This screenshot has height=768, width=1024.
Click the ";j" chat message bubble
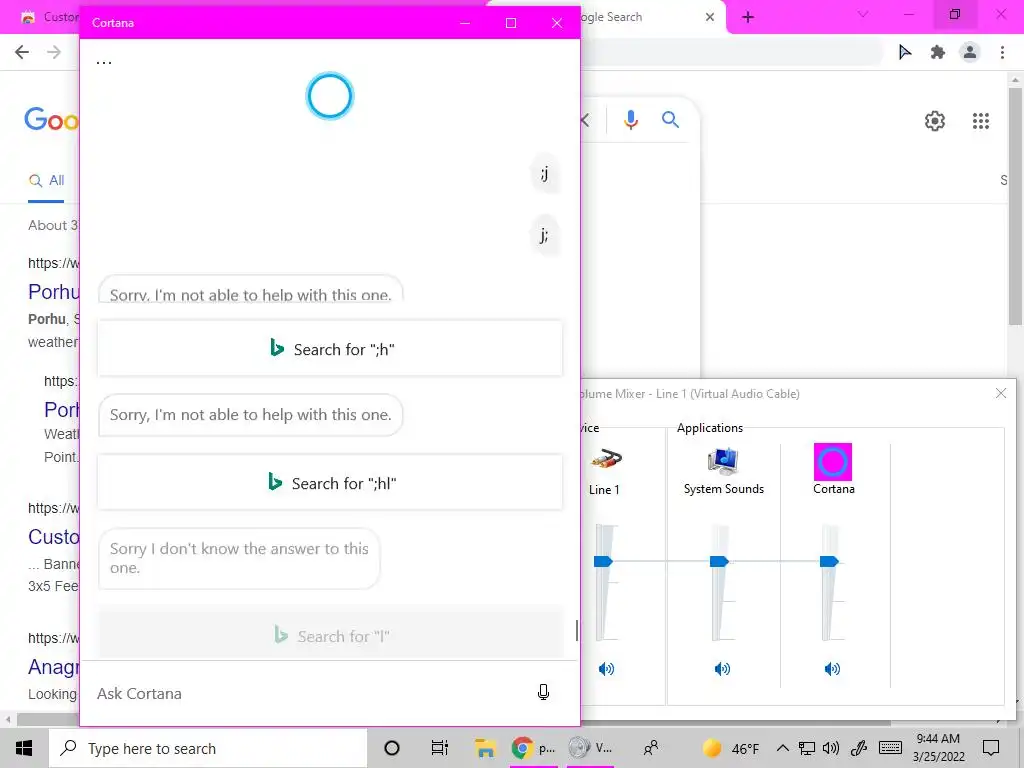click(x=544, y=173)
